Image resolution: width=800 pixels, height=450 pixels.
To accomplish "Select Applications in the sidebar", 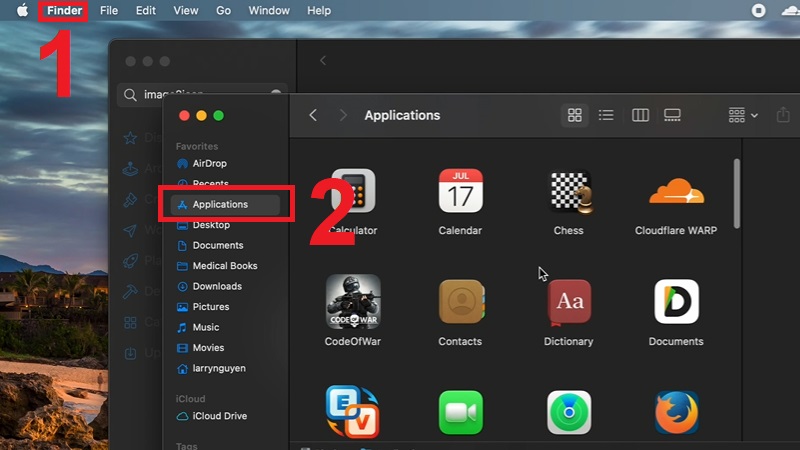I will 225,205.
